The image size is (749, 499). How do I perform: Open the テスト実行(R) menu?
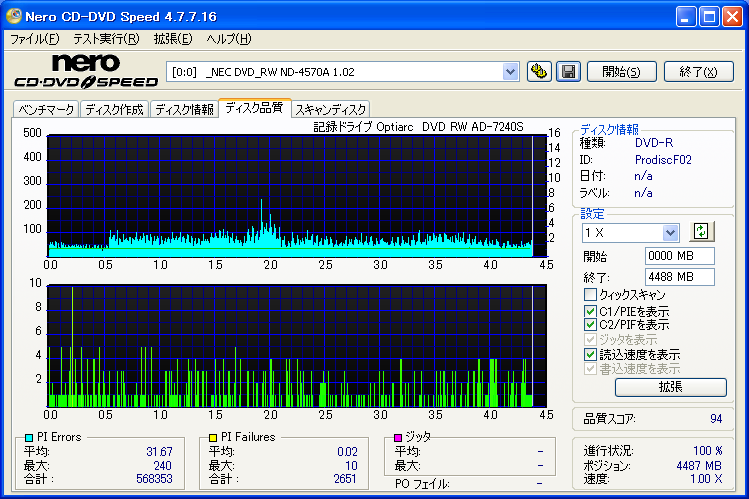tap(106, 39)
